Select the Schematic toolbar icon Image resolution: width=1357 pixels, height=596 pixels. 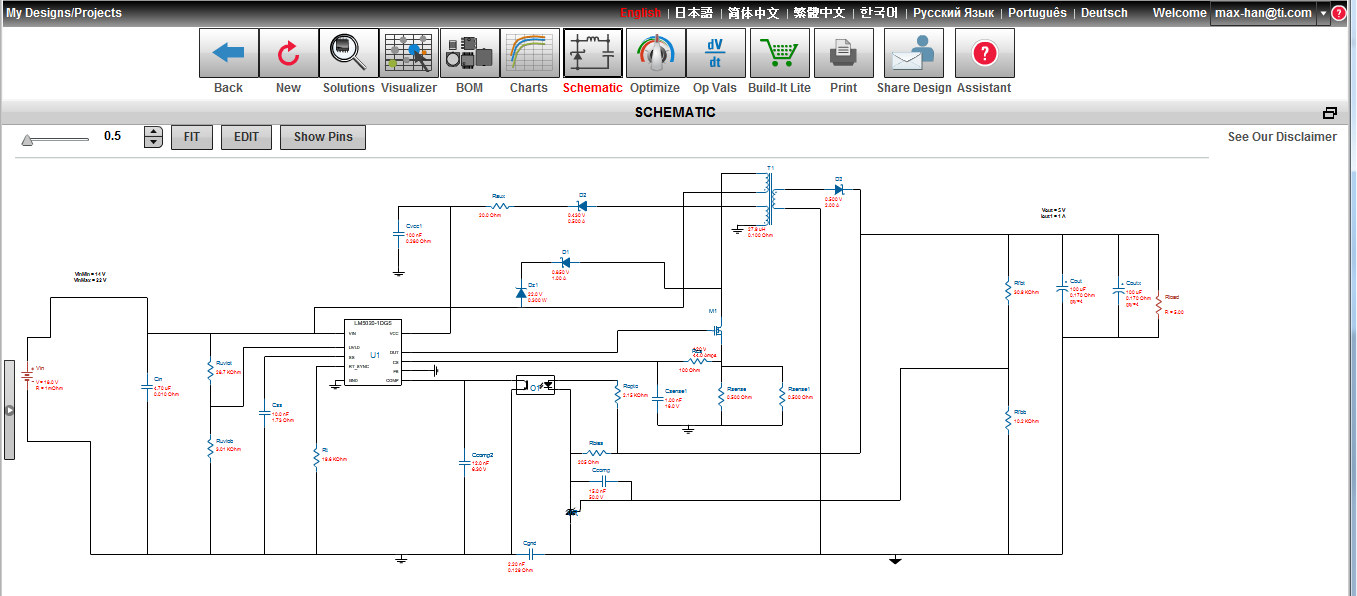593,53
